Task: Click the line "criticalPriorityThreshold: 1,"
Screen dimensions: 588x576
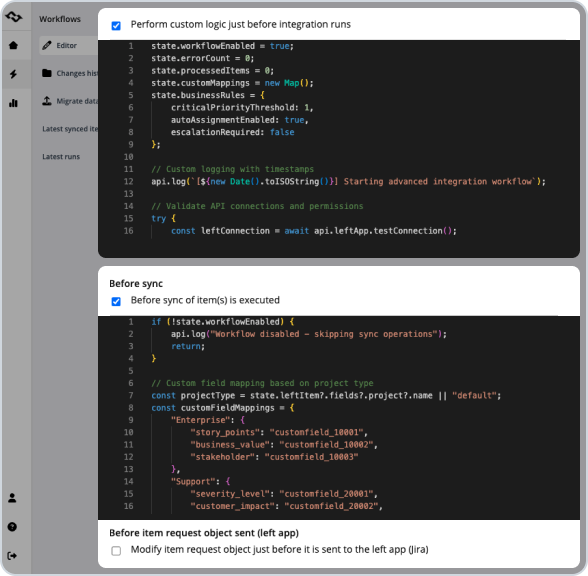Action: click(242, 107)
